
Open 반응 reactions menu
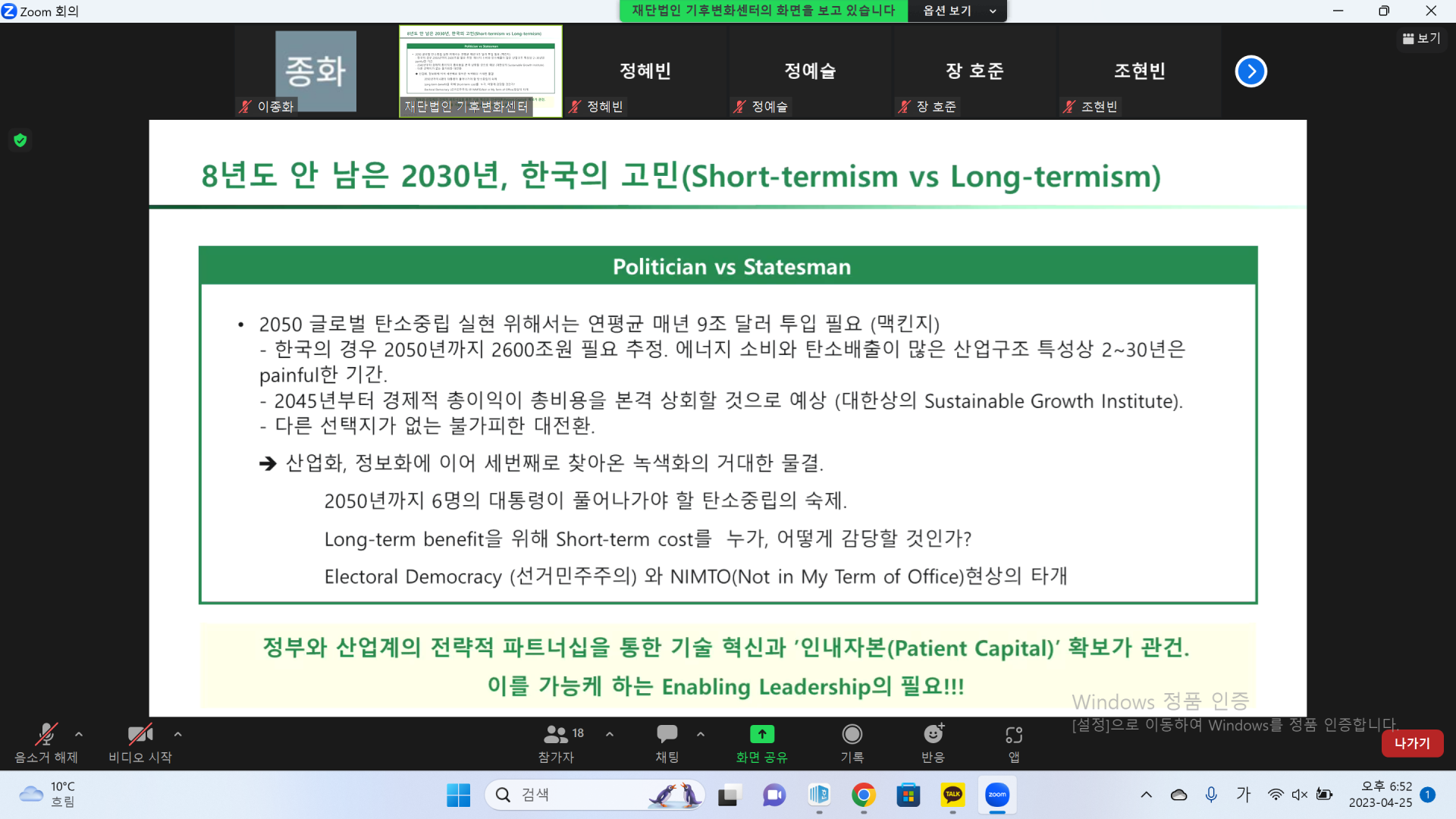click(934, 742)
